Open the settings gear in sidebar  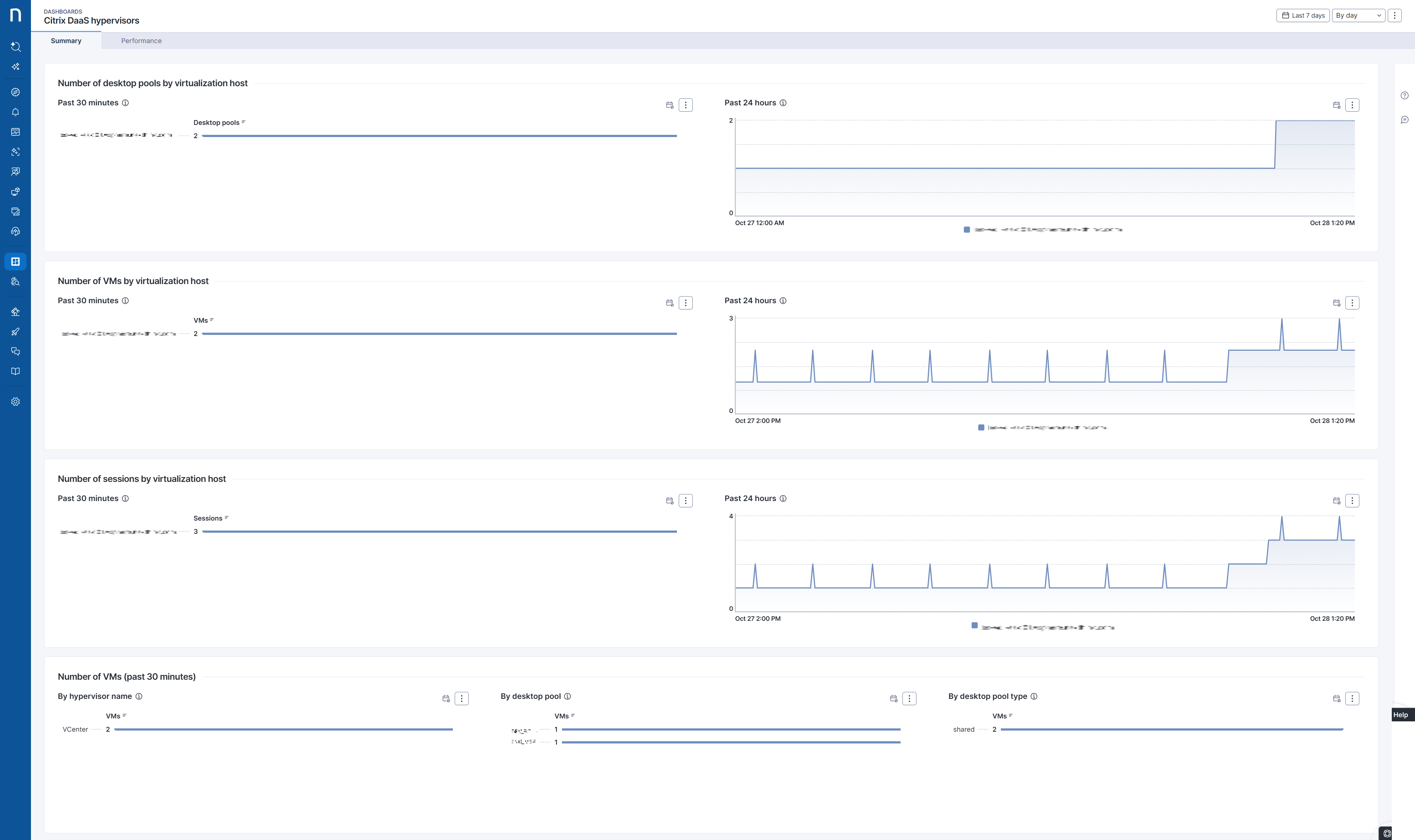(x=15, y=401)
